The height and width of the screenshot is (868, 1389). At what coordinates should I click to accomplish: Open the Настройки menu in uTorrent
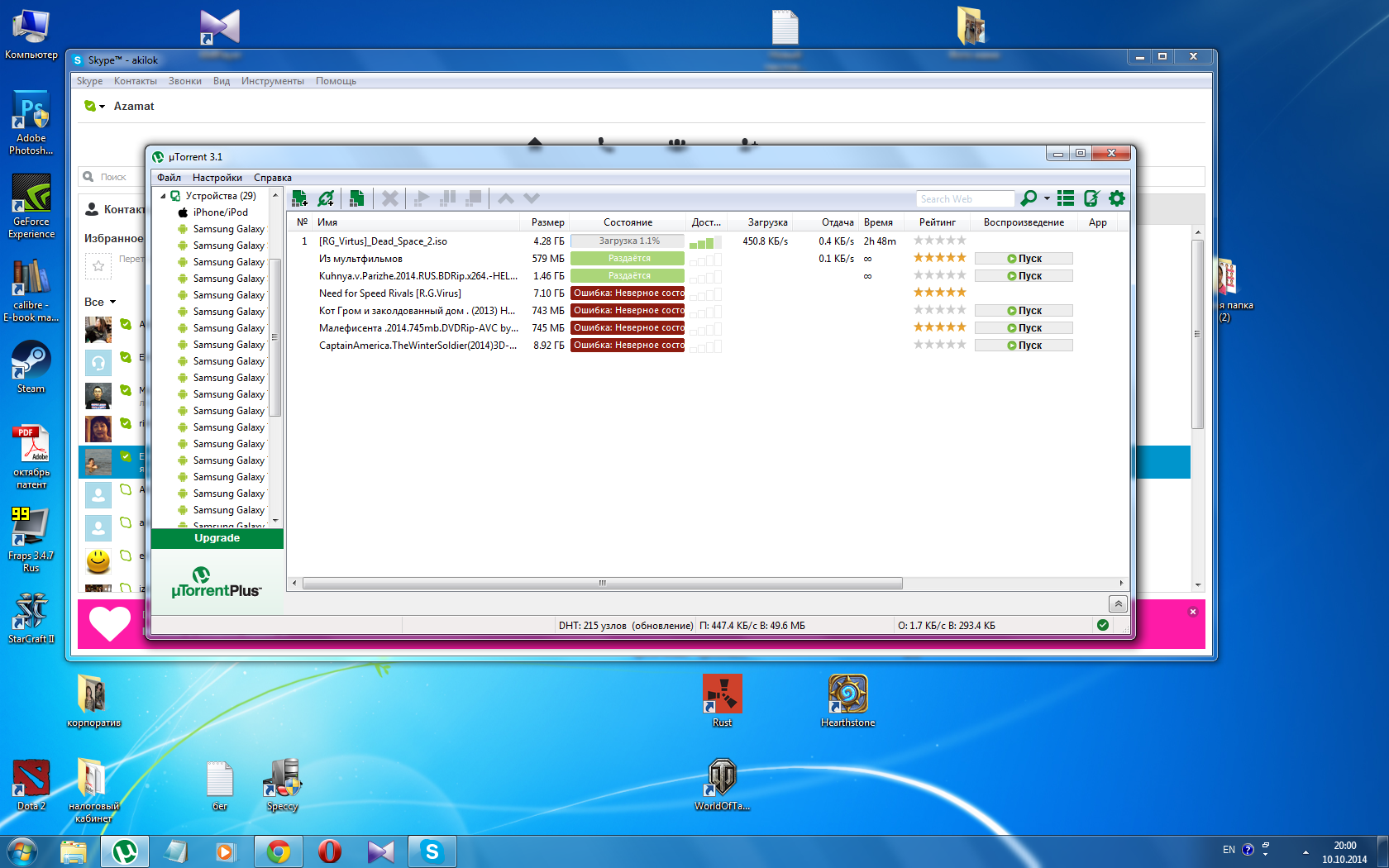pos(217,178)
